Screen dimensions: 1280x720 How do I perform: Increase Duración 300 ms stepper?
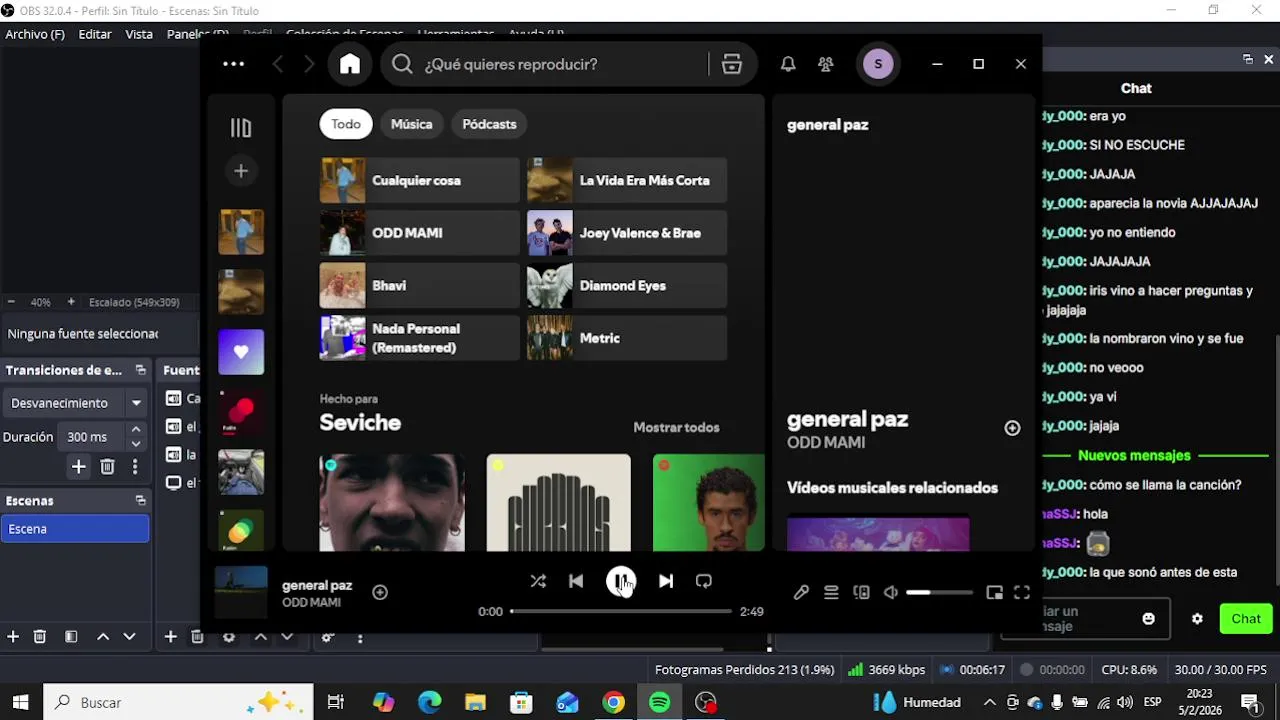tap(136, 430)
